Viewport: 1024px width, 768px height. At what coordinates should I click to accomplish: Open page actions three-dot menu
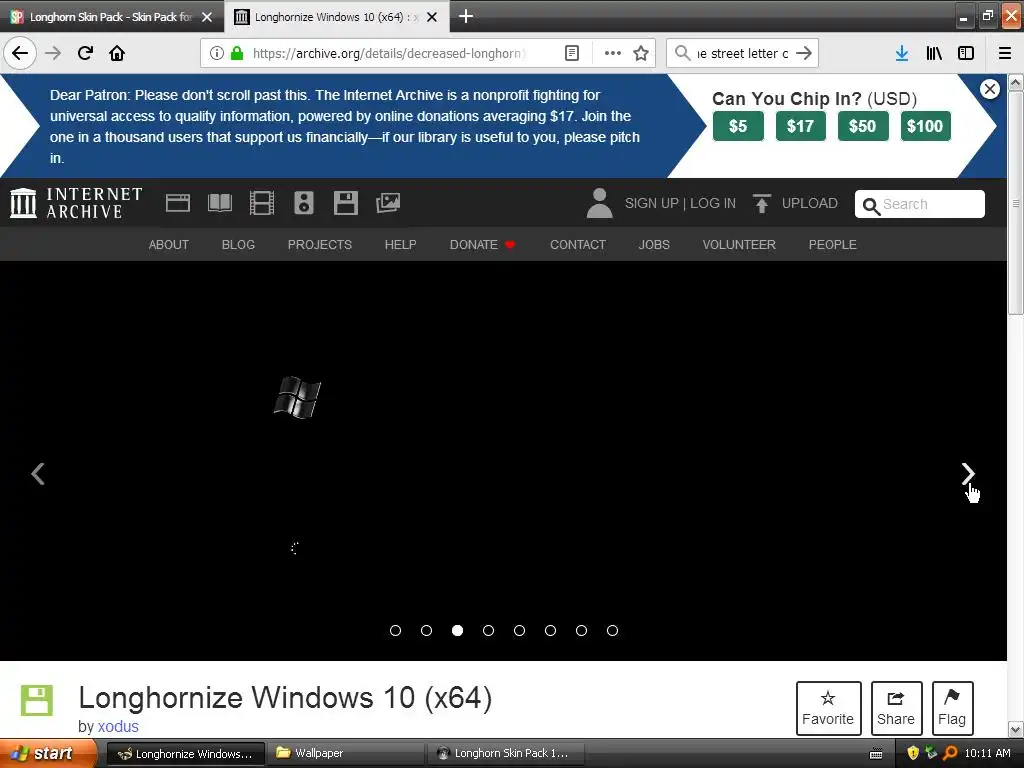tap(613, 53)
